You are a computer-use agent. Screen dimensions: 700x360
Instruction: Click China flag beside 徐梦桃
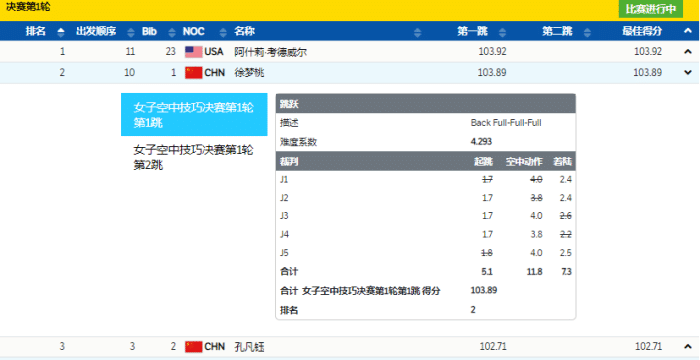pyautogui.click(x=193, y=72)
